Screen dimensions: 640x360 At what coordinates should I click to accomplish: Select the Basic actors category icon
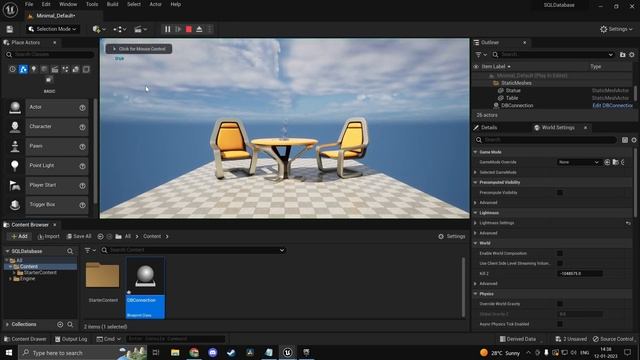click(23, 69)
